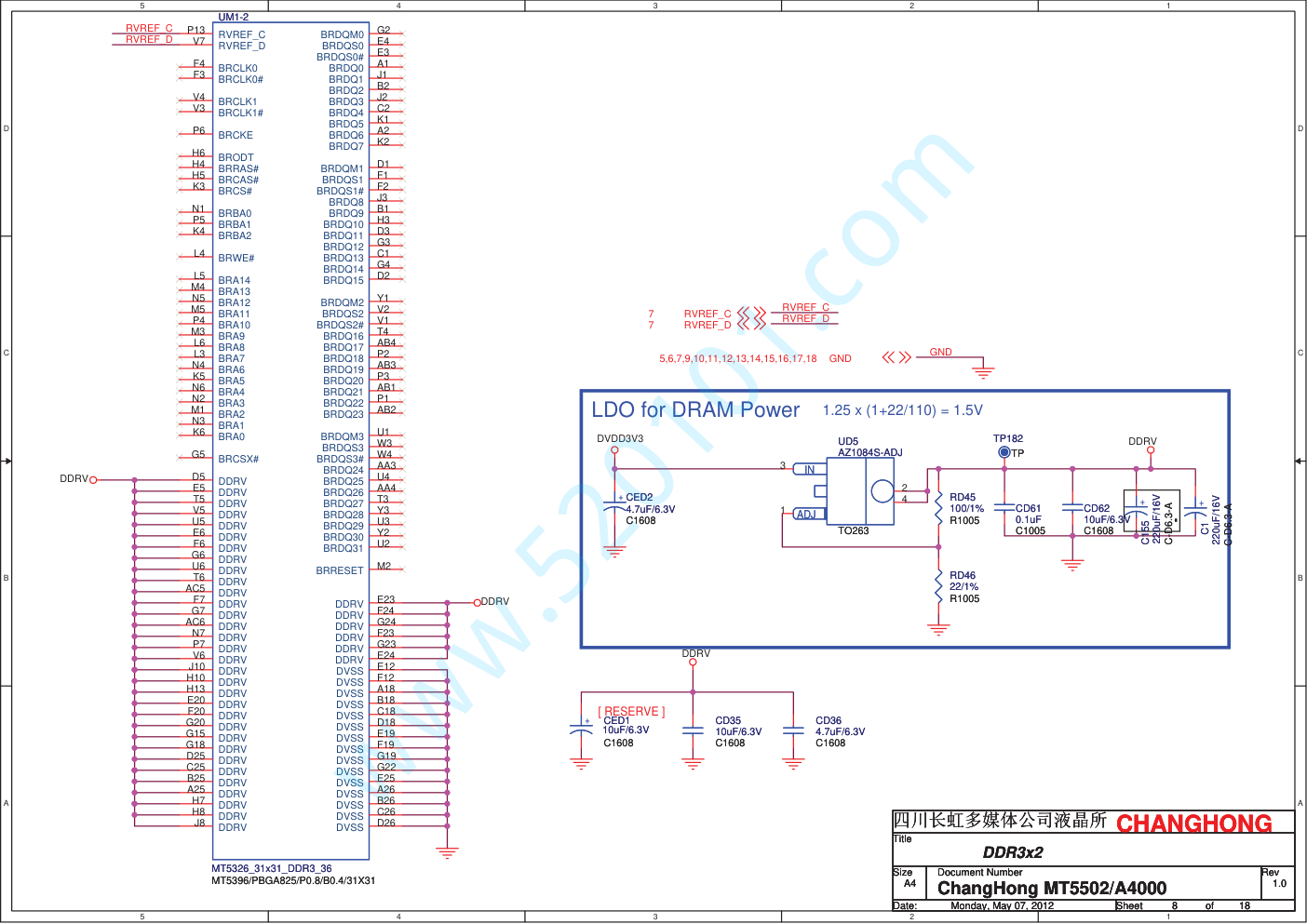Select the BRDQM3 pin name
This screenshot has height=924, width=1307.
[x=343, y=437]
